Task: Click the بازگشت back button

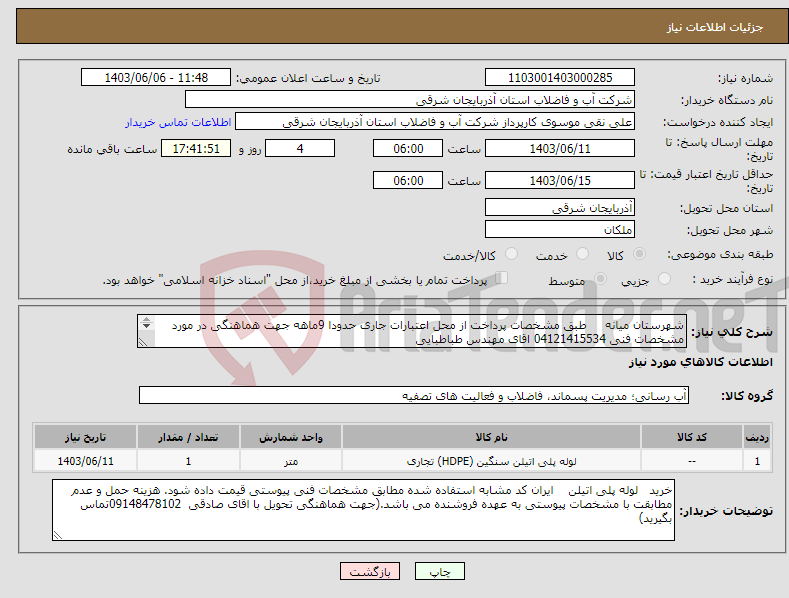Action: click(x=370, y=571)
